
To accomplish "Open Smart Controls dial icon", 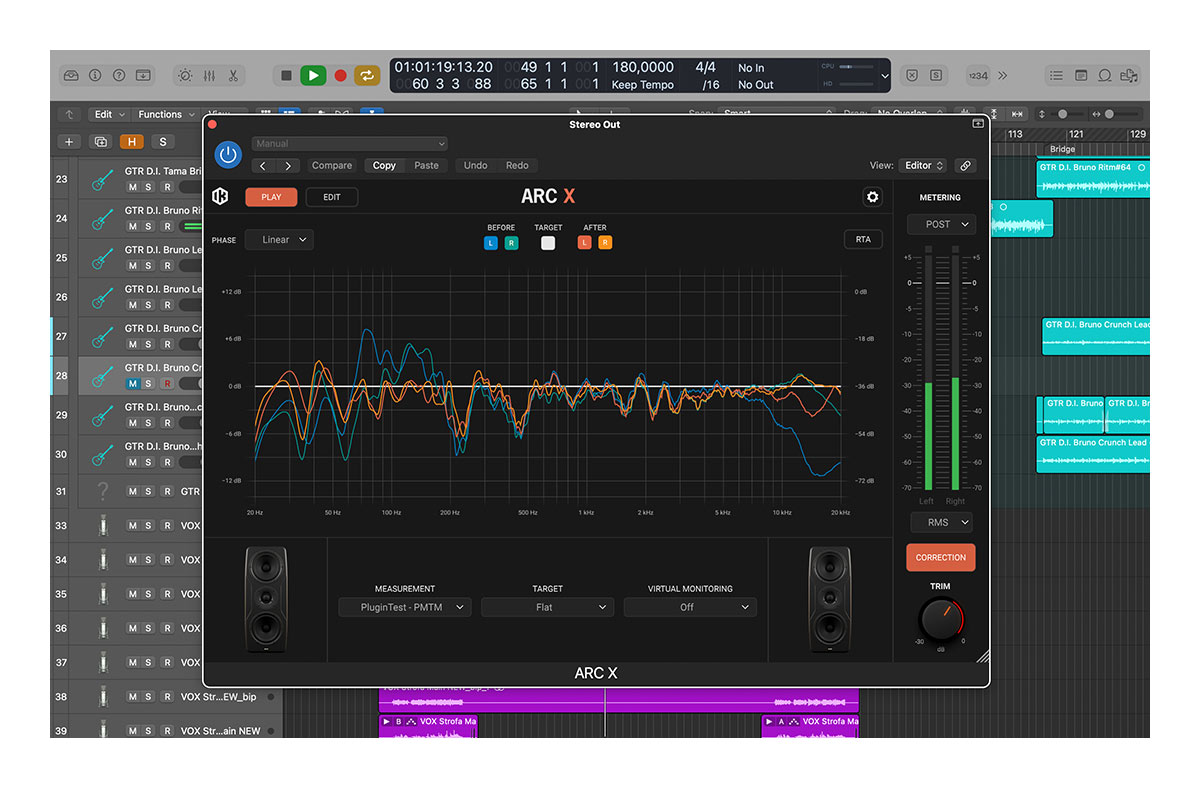I will (185, 75).
